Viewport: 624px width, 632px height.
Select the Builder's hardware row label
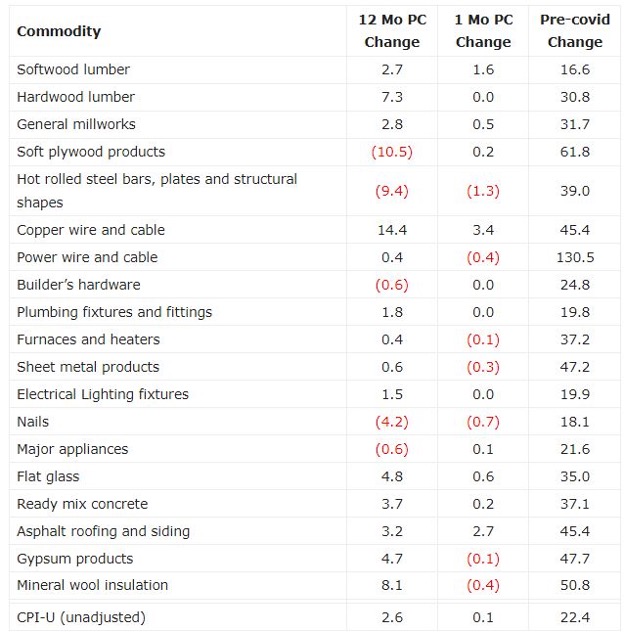[78, 285]
